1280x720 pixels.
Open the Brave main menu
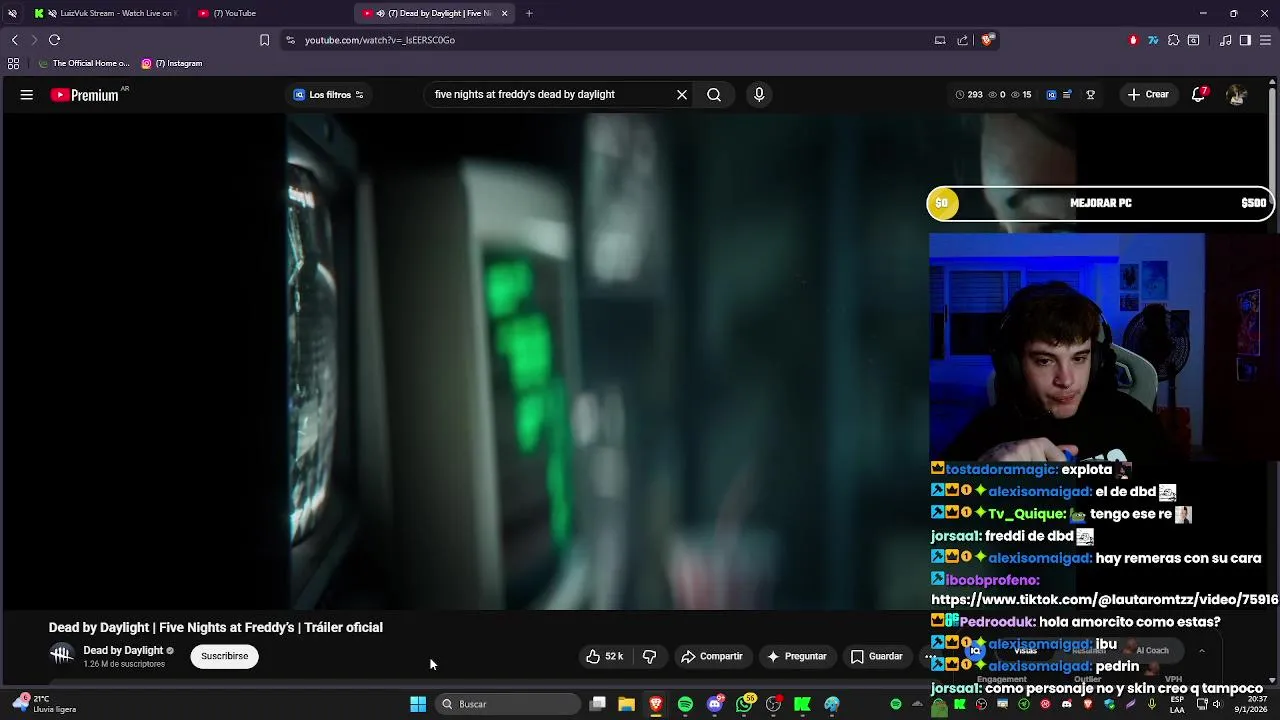click(x=1265, y=40)
